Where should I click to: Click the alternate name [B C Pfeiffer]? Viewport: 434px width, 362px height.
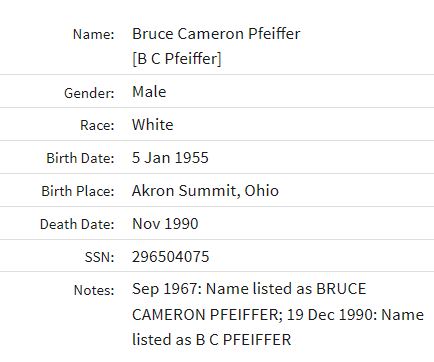click(177, 59)
